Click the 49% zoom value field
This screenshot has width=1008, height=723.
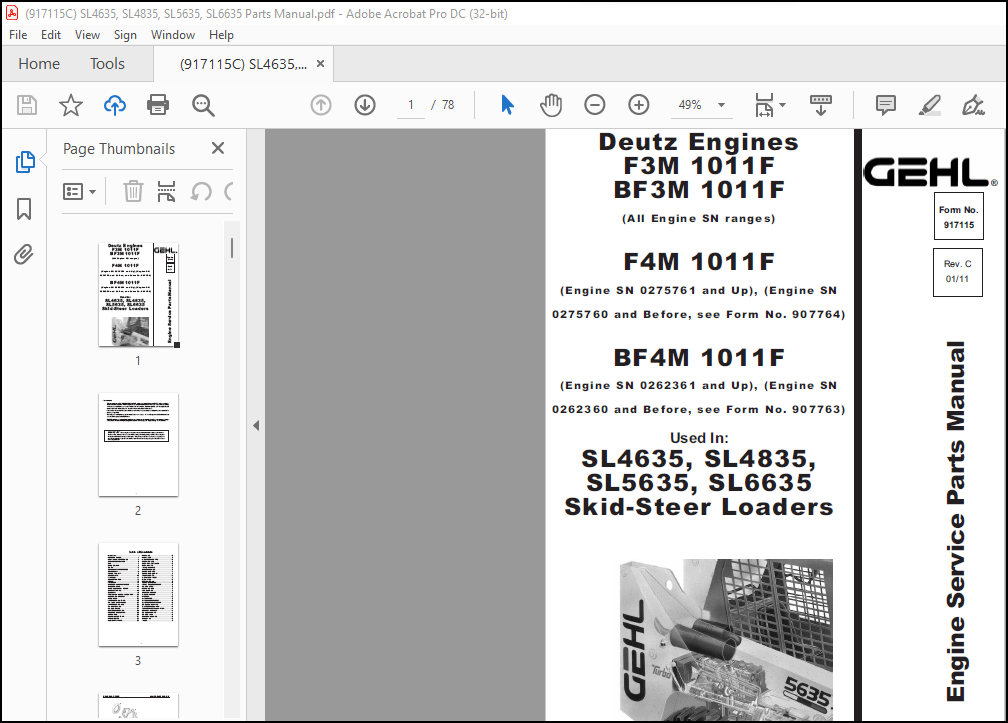pos(690,105)
